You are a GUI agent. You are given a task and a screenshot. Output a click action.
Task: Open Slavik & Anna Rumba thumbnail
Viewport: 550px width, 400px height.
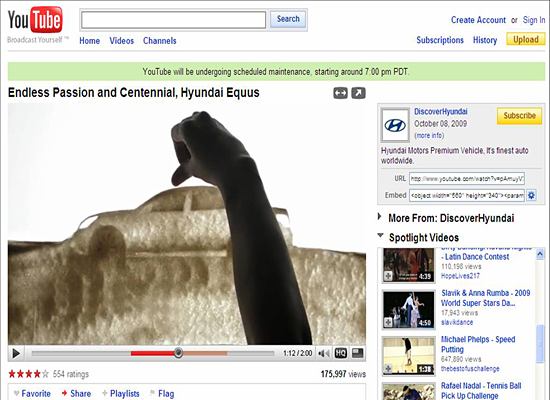[x=409, y=310]
